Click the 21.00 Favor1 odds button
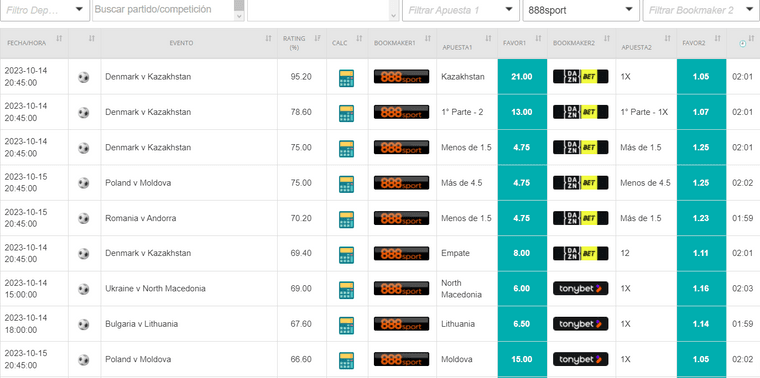The height and width of the screenshot is (378, 760). [522, 77]
